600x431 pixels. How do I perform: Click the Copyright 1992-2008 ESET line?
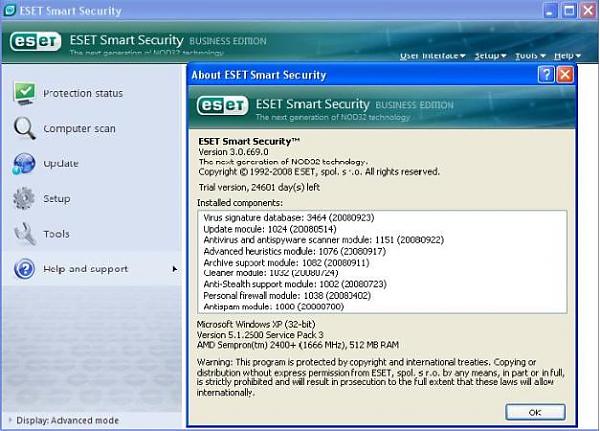(x=319, y=172)
